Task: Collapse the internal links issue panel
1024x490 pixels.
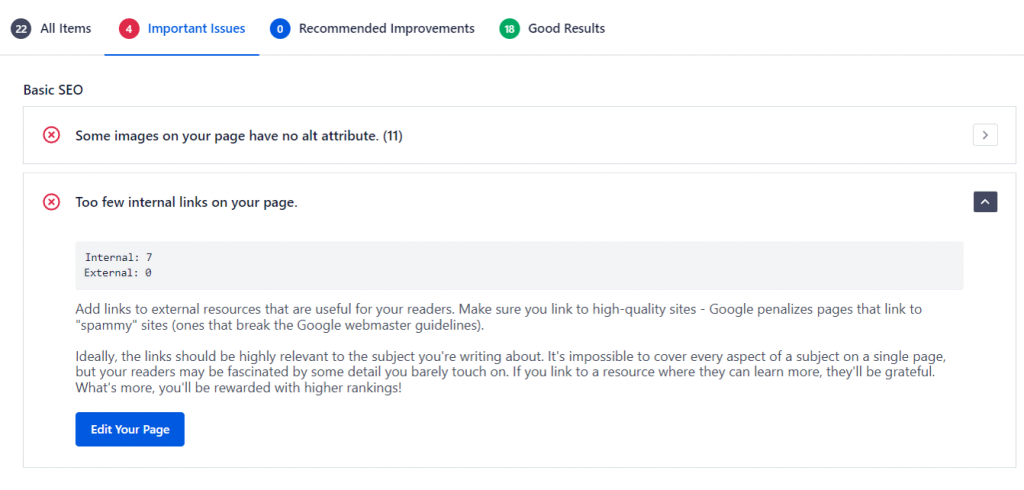Action: (985, 202)
